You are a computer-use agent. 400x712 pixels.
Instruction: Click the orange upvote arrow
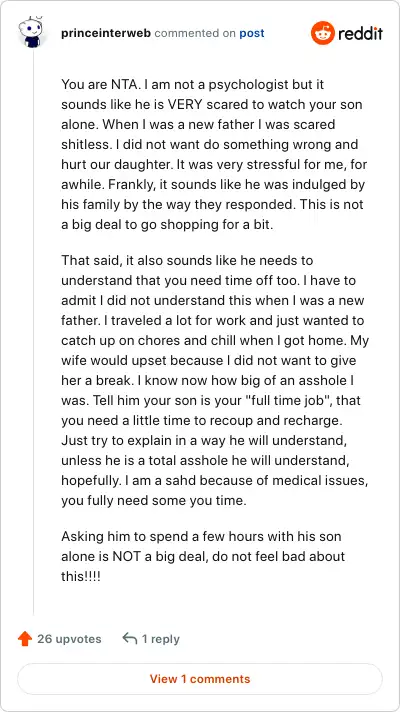pos(25,639)
